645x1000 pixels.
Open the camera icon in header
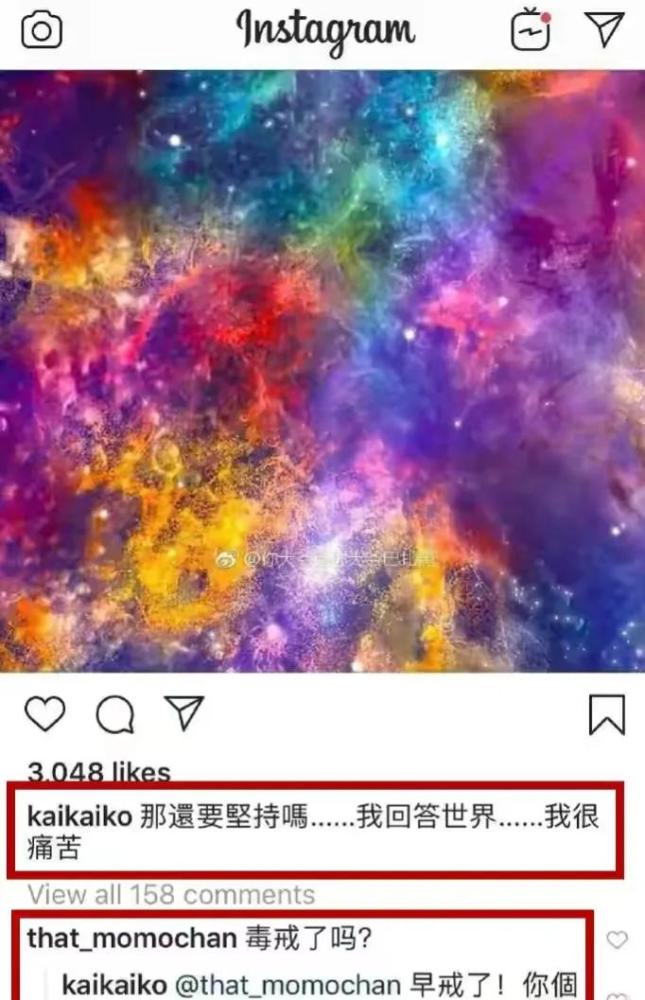[x=41, y=30]
